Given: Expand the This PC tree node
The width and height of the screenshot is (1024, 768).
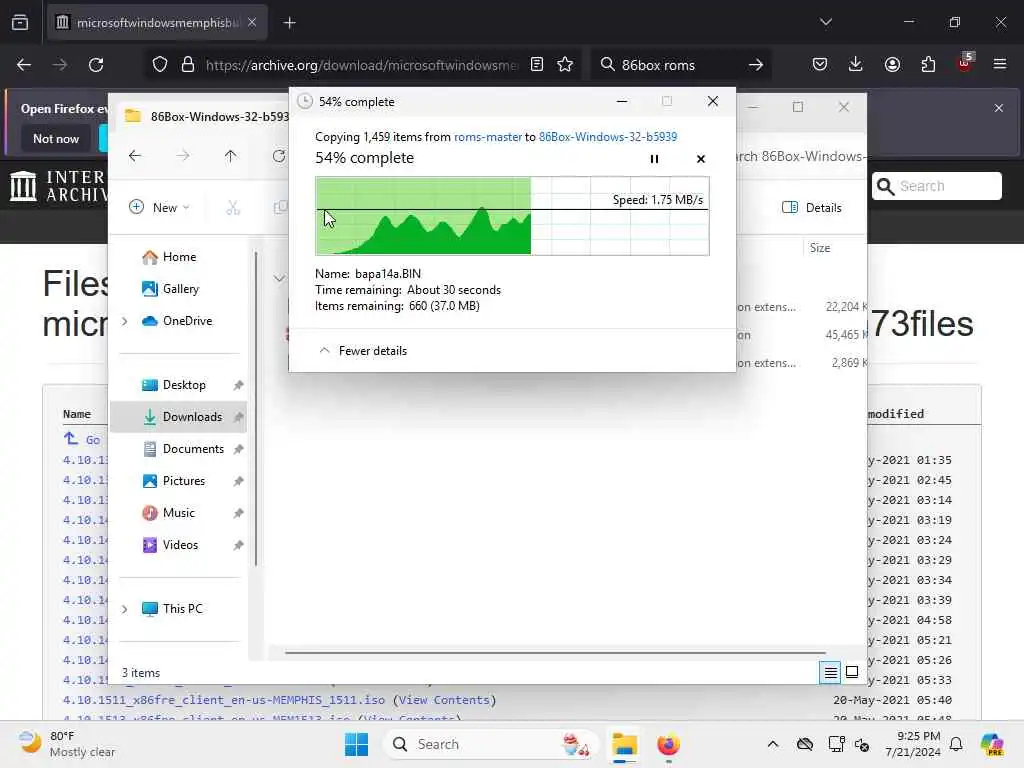Looking at the screenshot, I should [x=125, y=609].
